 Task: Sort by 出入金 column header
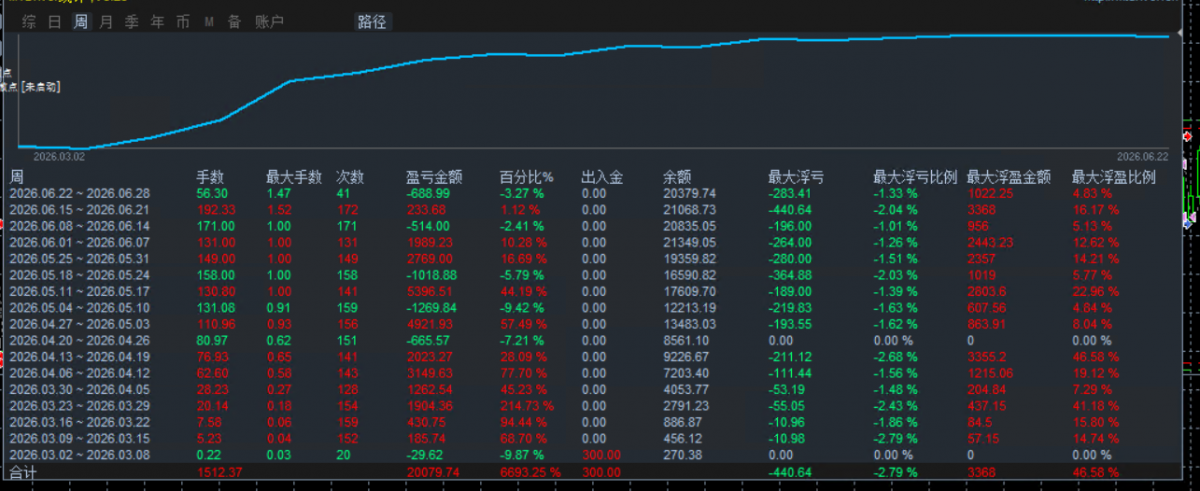[602, 177]
